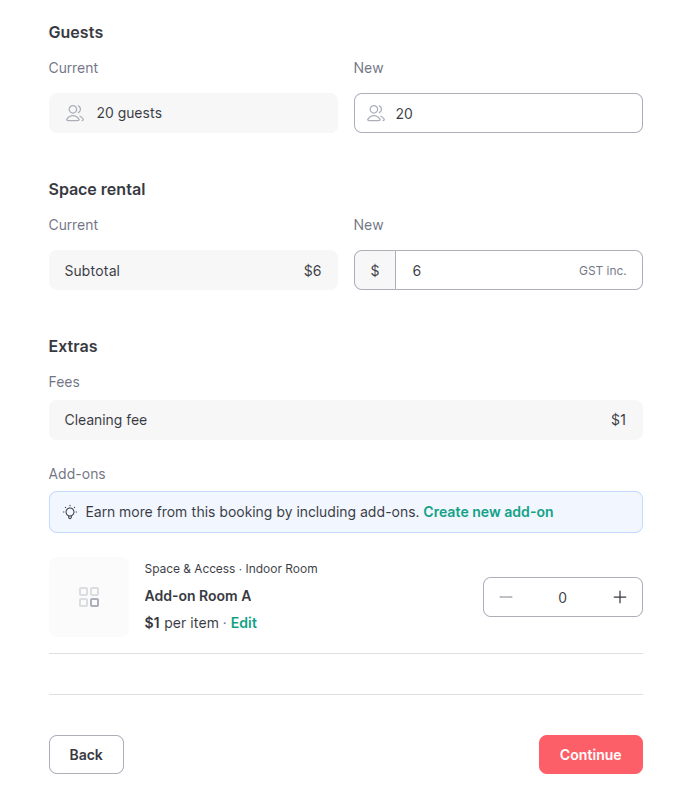The width and height of the screenshot is (698, 810).
Task: Focus the New guests number field
Action: 498,113
